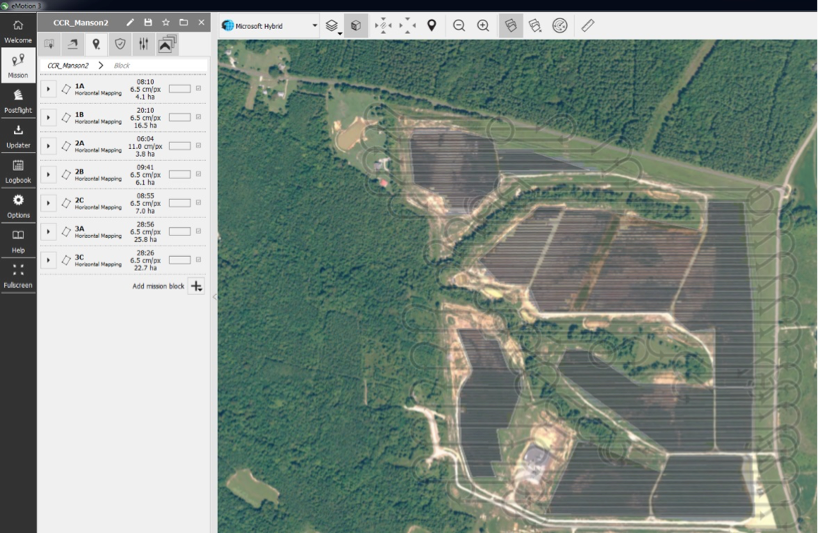This screenshot has width=819, height=533.
Task: Toggle the checkbox for block 2C
Action: coord(198,202)
